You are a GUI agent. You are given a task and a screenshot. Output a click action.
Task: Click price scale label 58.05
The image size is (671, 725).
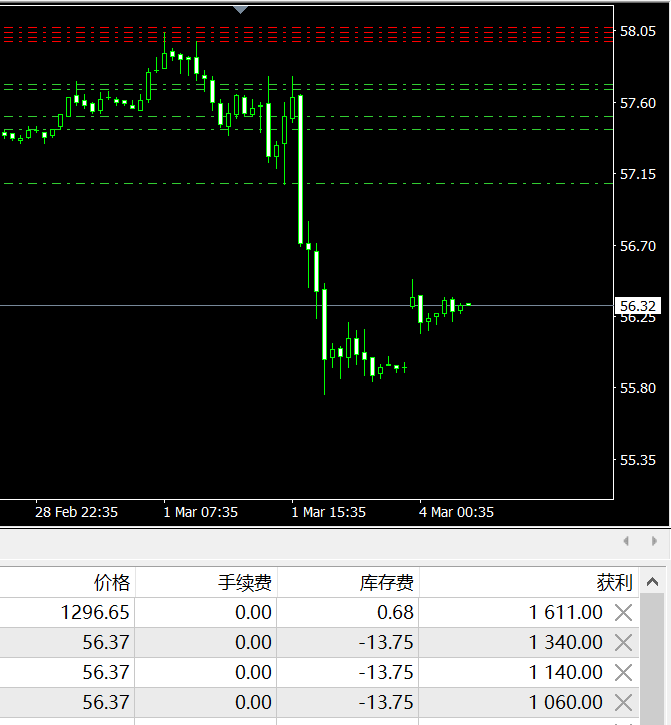click(x=638, y=31)
